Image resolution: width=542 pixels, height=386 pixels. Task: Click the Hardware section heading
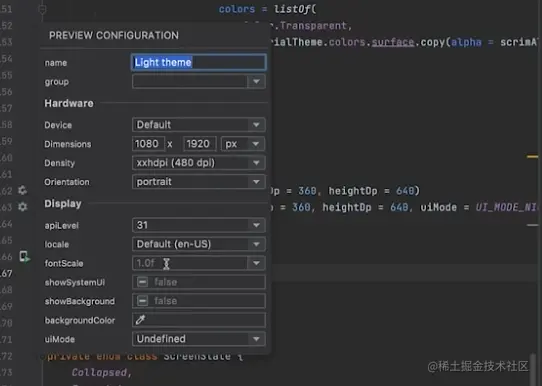(x=69, y=103)
